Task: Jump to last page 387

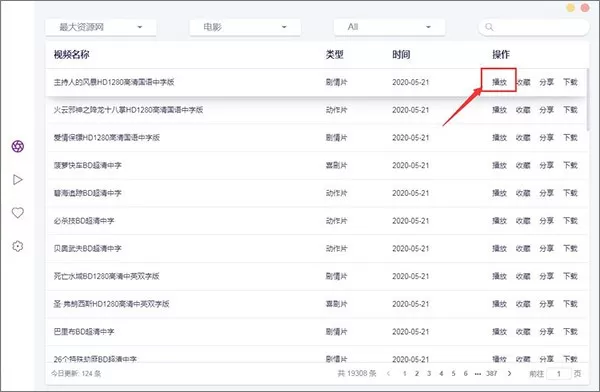Action: tap(492, 373)
